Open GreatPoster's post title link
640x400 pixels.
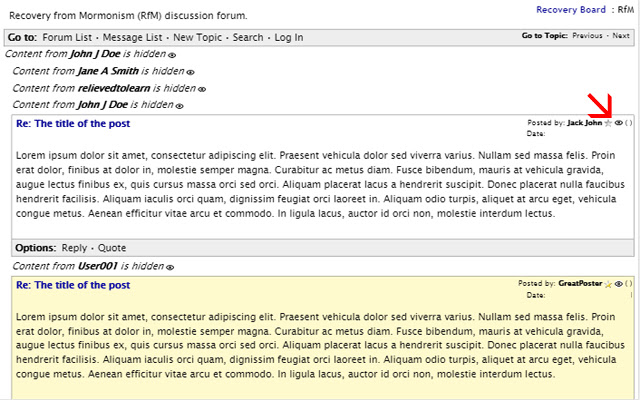pos(73,285)
